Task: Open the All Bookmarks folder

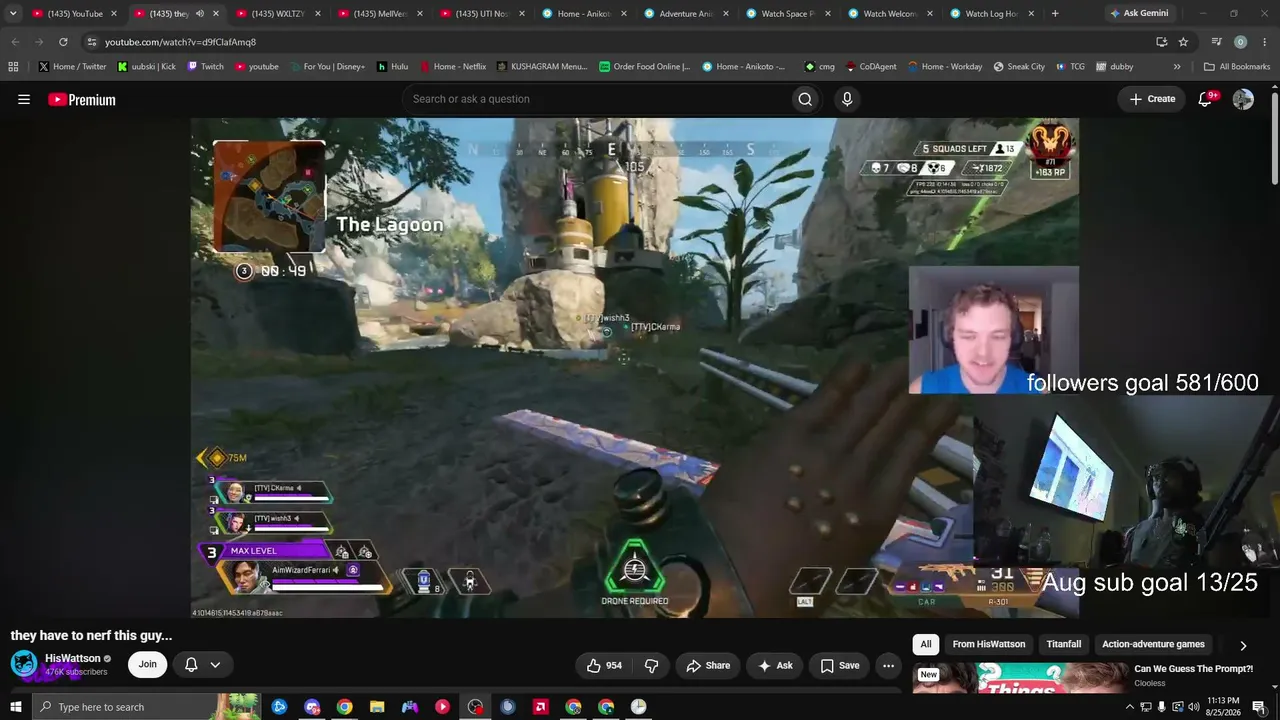Action: coord(1237,67)
